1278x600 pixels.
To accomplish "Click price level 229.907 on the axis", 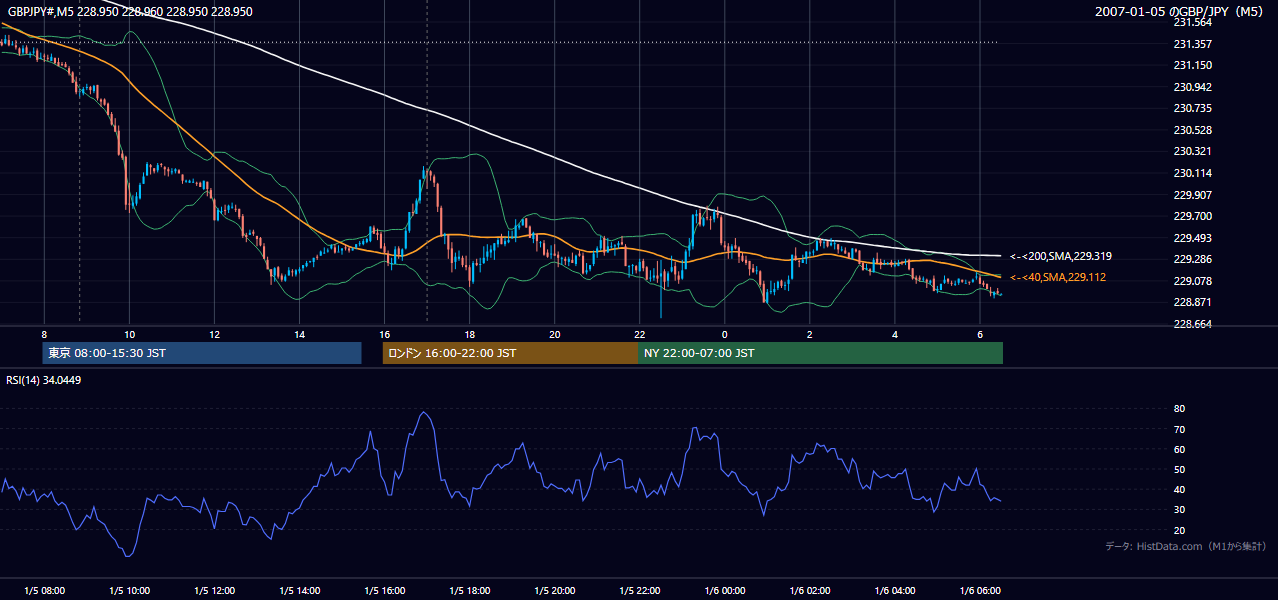I will click(x=1192, y=194).
